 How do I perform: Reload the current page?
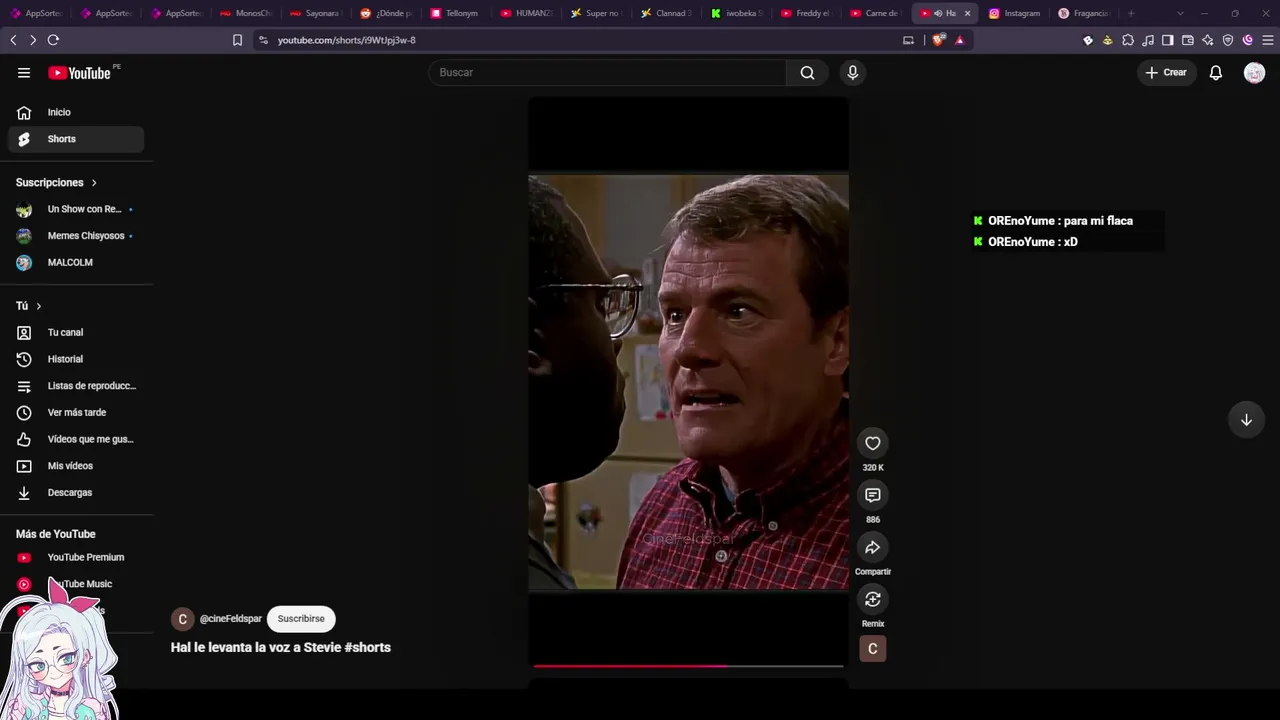(x=53, y=40)
